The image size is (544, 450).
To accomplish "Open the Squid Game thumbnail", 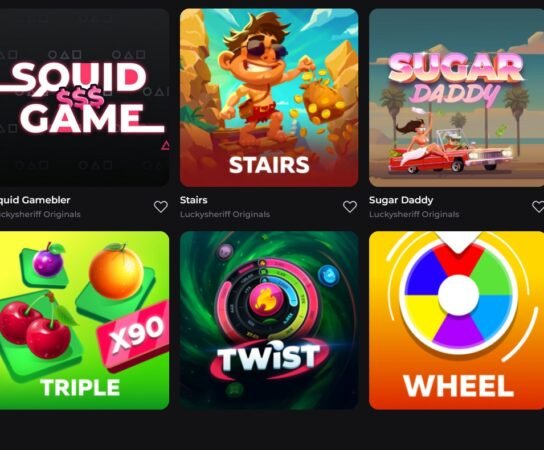I will click(x=84, y=97).
